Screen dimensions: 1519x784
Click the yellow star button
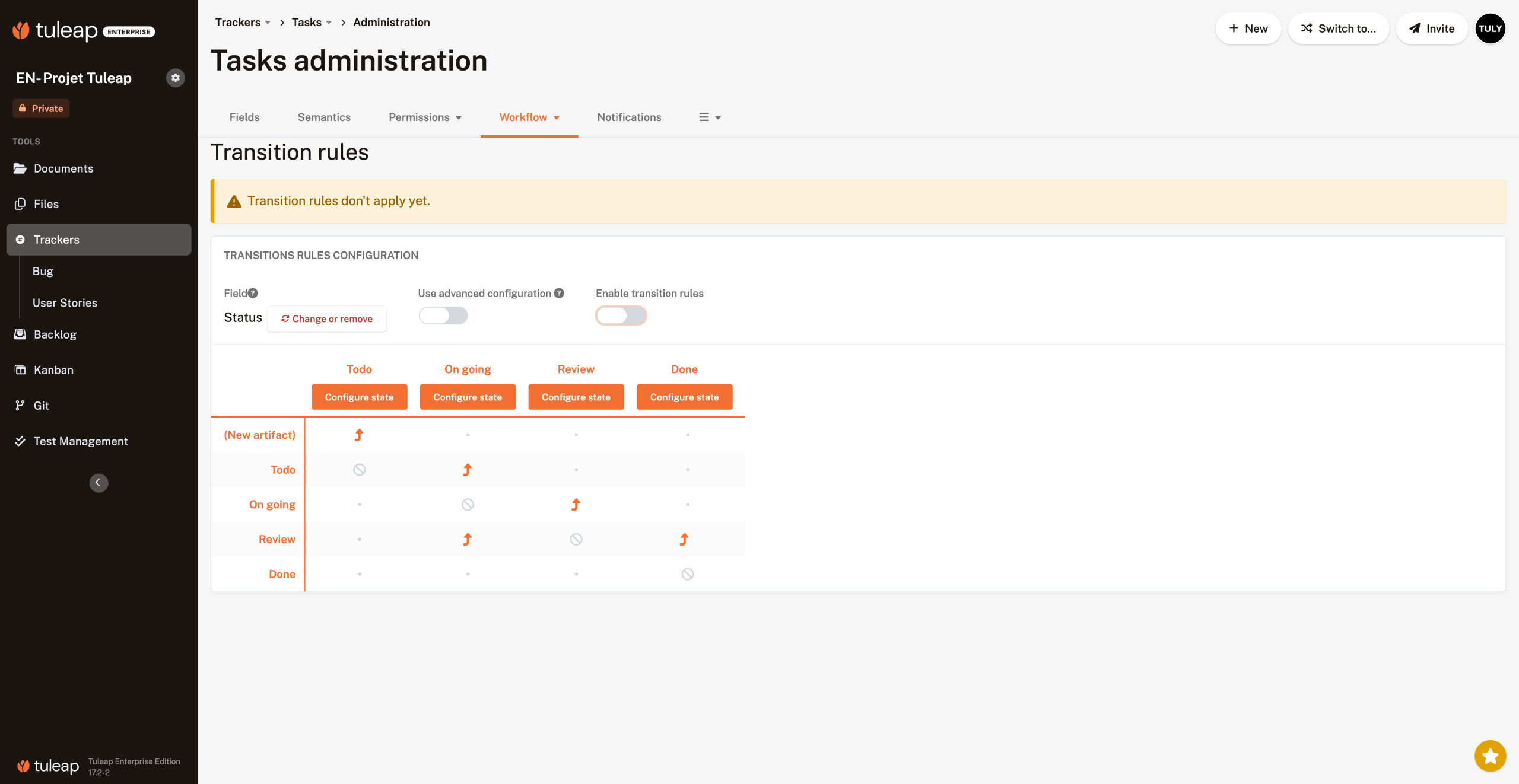1490,756
